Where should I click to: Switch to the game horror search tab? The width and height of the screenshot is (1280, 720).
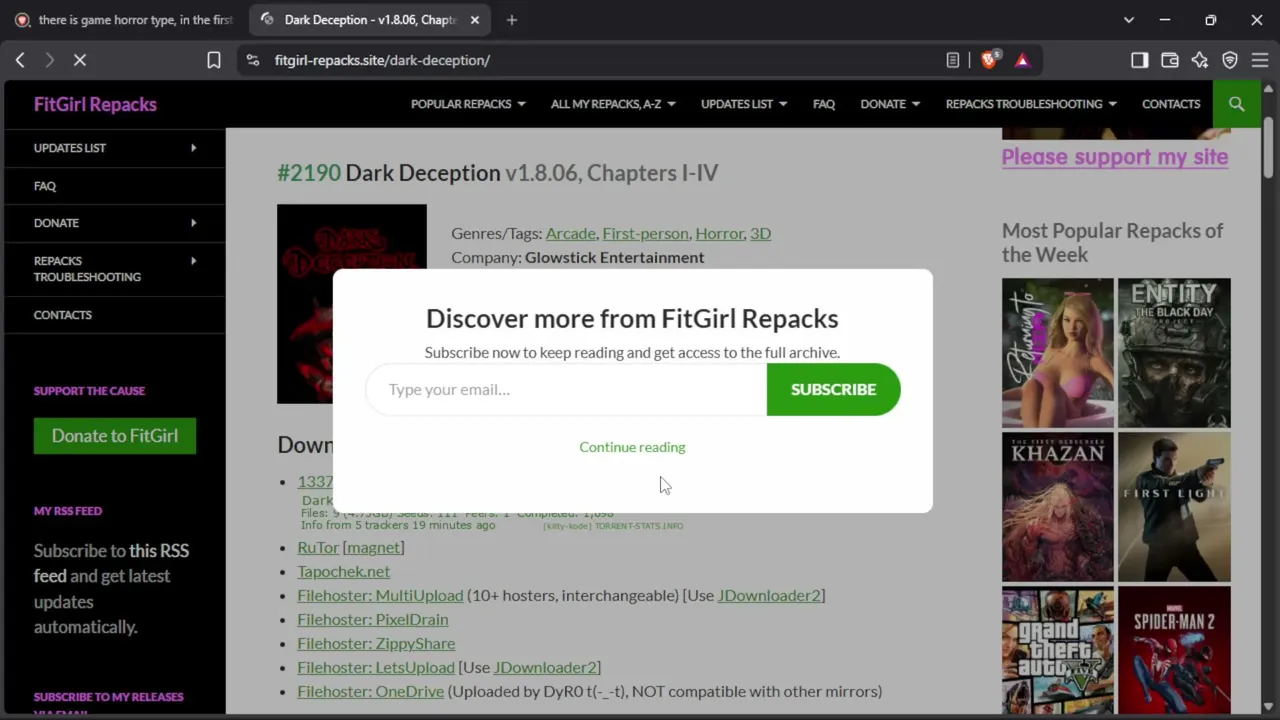point(125,20)
